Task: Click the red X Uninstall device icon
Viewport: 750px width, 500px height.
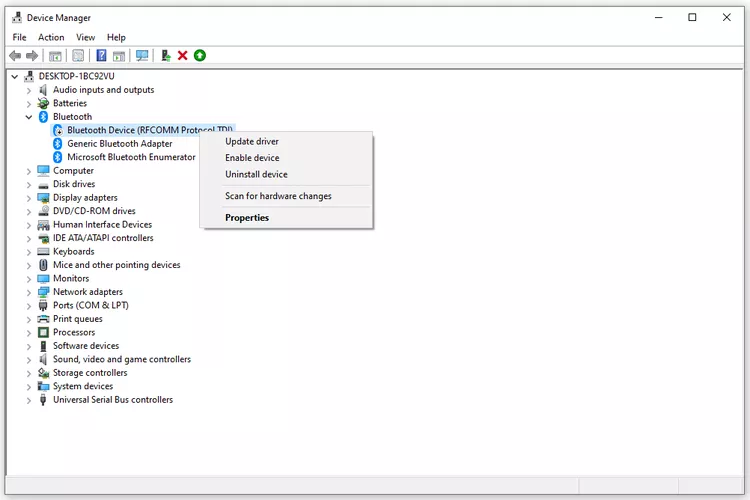Action: (182, 56)
